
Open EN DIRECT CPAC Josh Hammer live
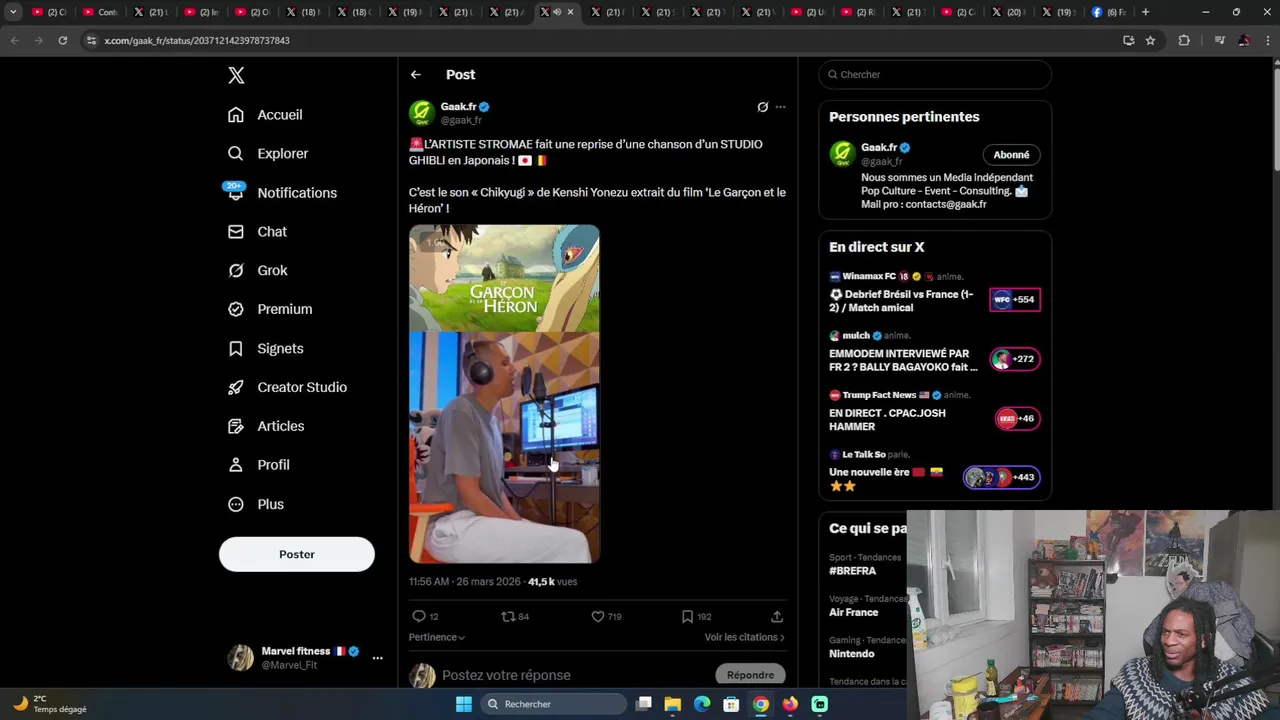coord(935,411)
